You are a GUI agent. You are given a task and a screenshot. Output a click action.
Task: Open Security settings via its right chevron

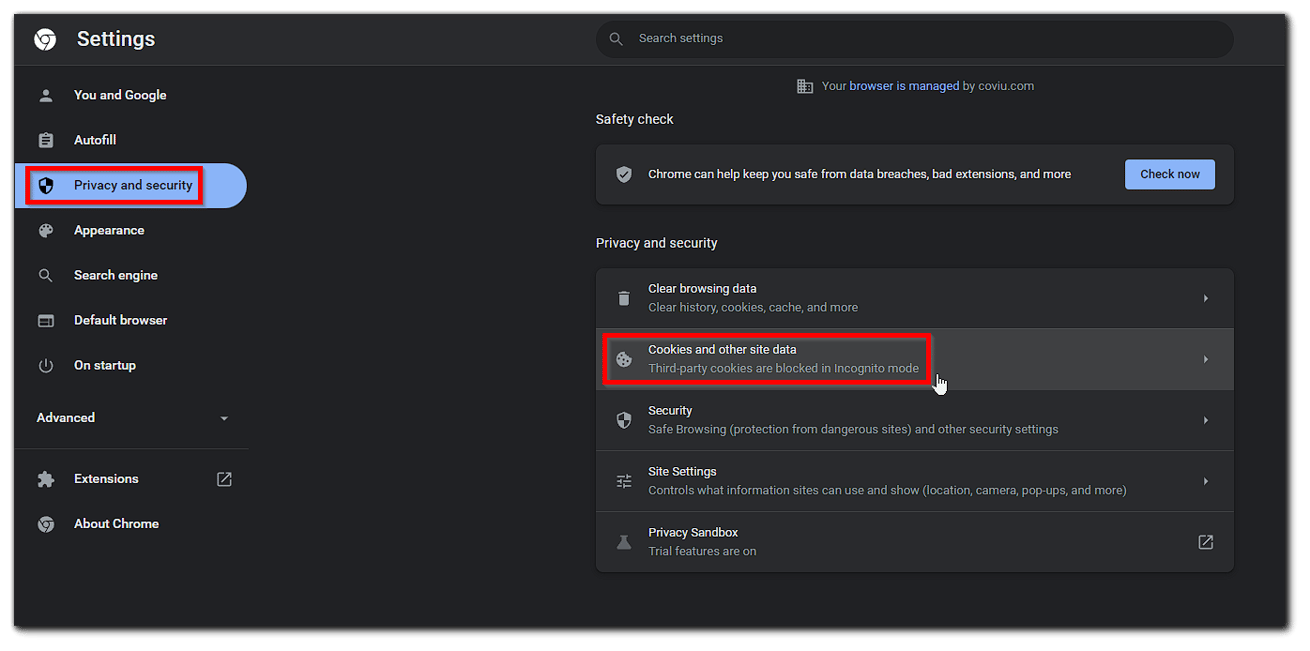click(x=1205, y=420)
